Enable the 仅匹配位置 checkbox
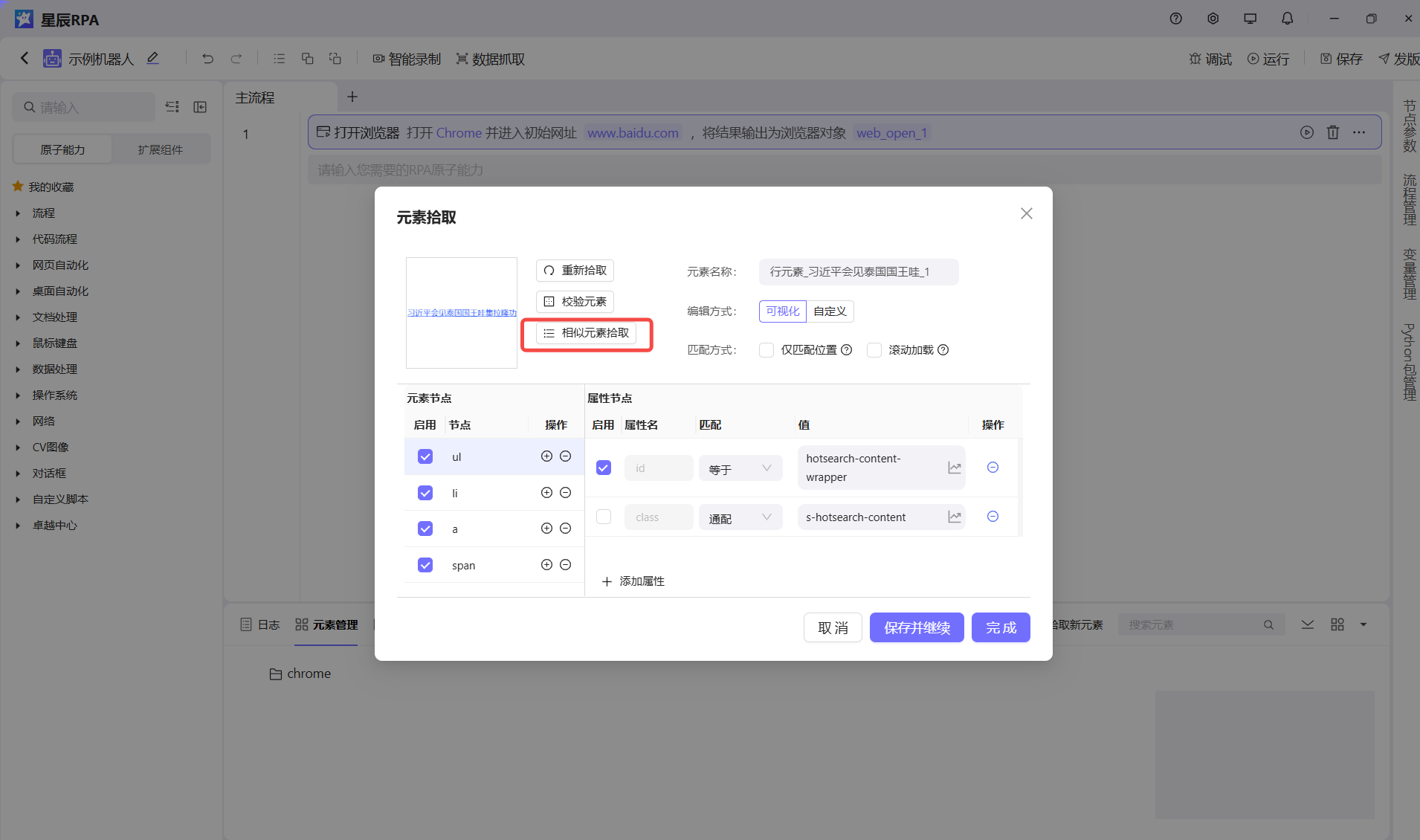The height and width of the screenshot is (840, 1420). (767, 350)
